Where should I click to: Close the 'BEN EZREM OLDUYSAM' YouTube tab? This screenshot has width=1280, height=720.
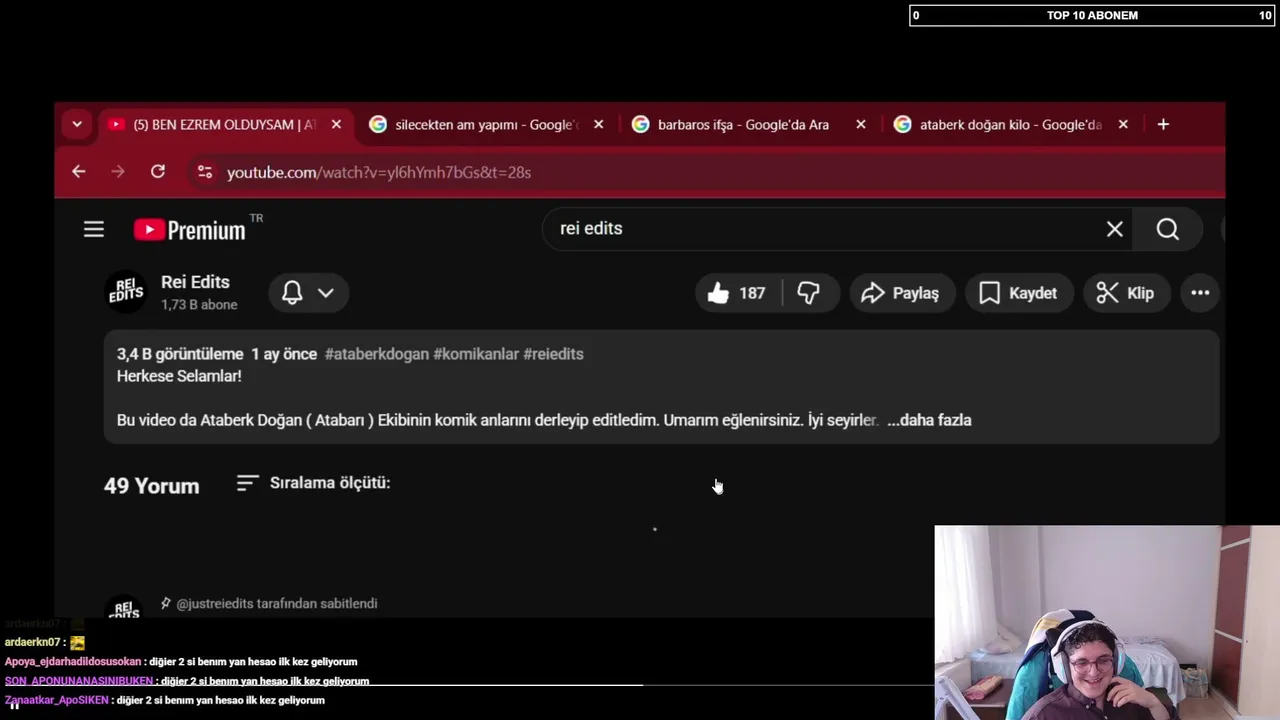click(336, 124)
